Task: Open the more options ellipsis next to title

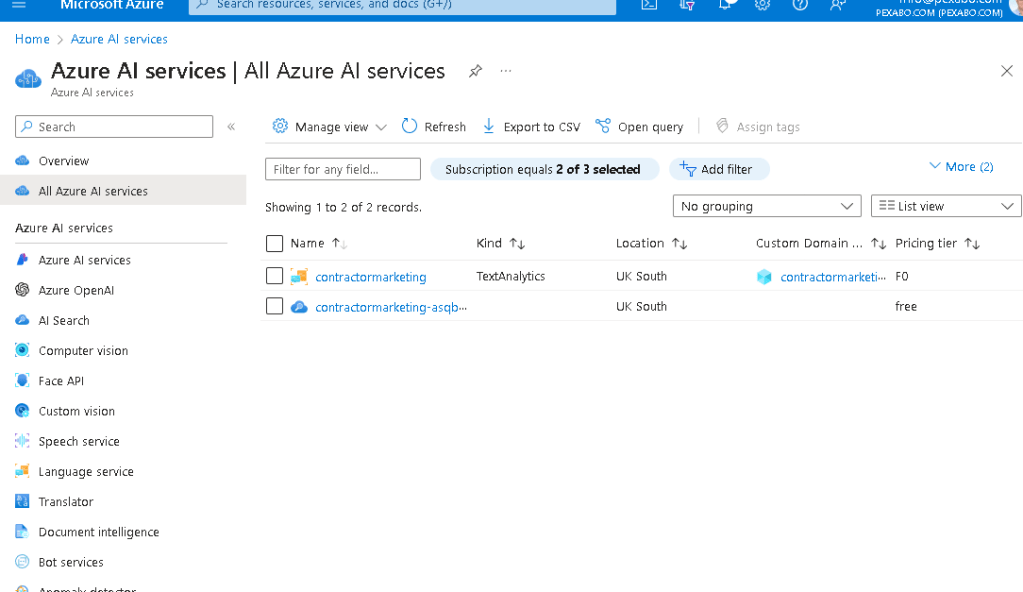Action: pos(506,70)
